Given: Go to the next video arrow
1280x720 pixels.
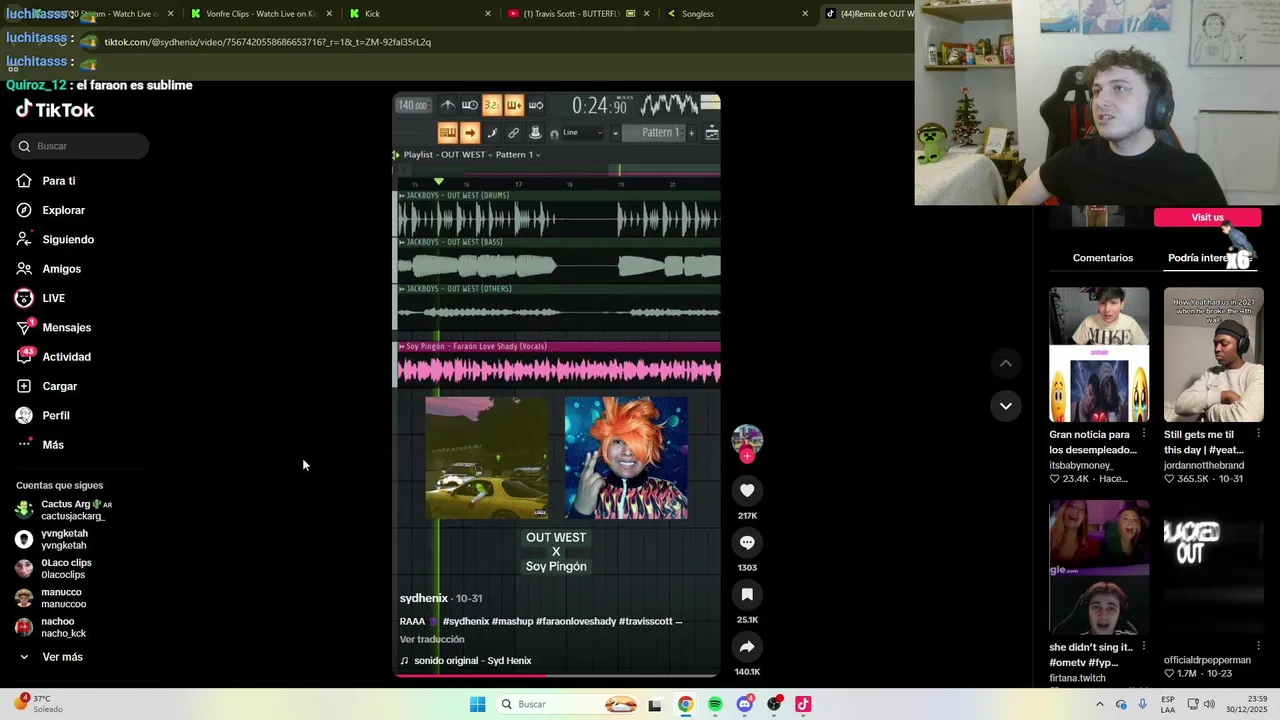Looking at the screenshot, I should [1006, 406].
